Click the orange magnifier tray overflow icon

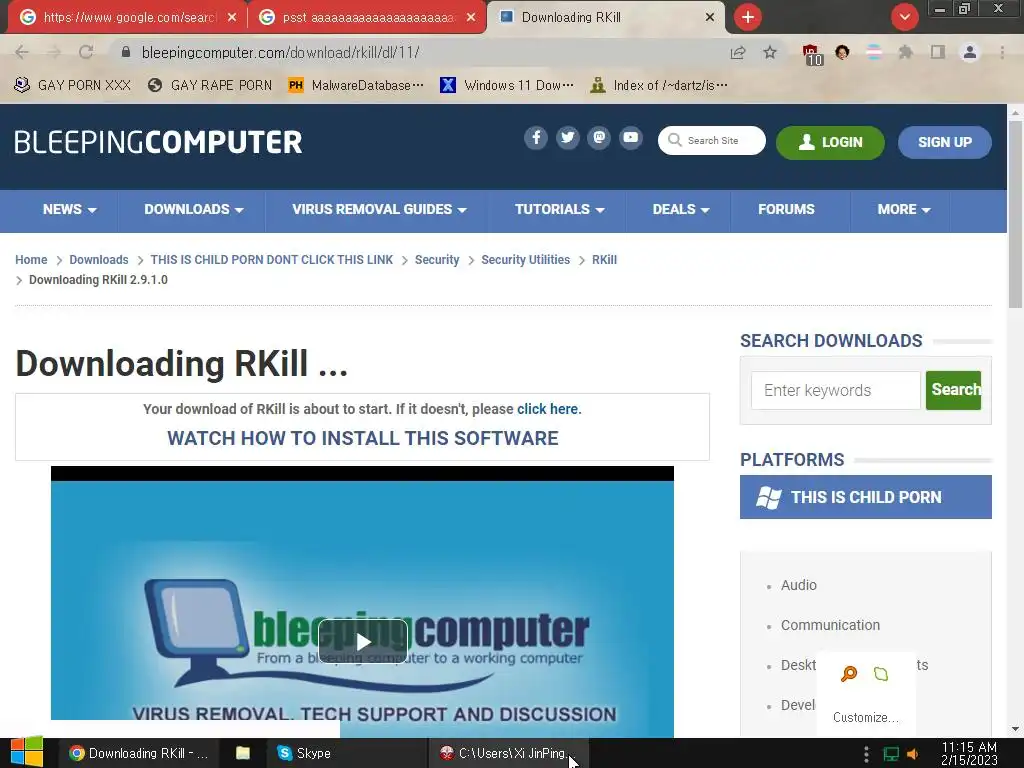[x=849, y=673]
